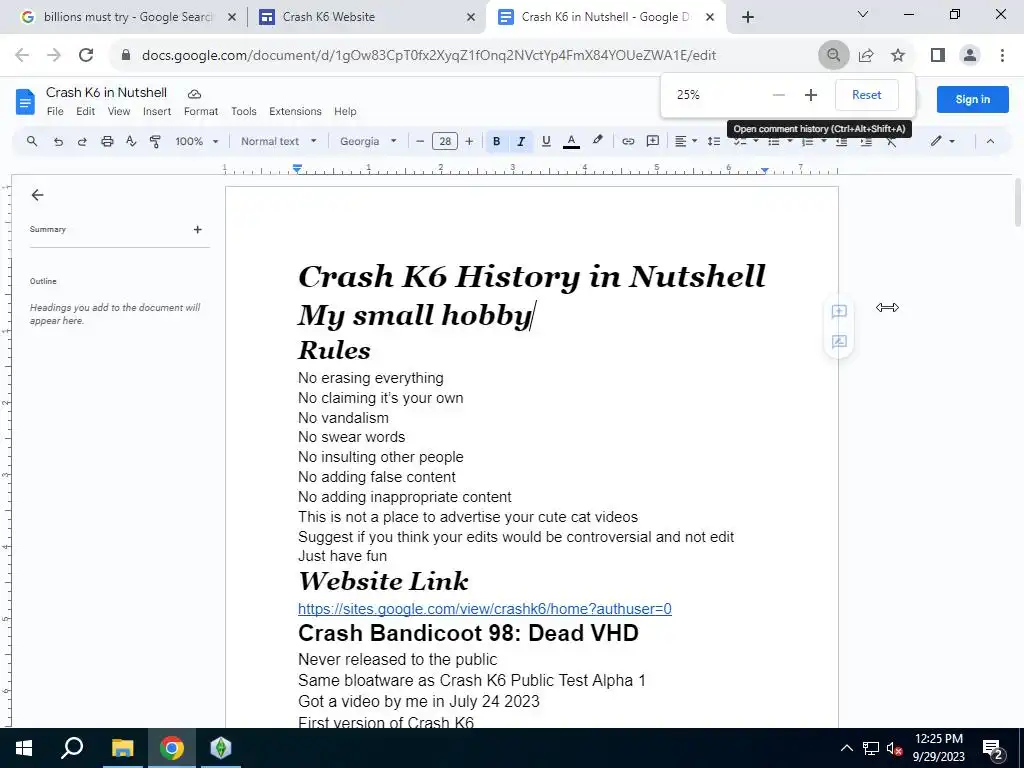Open the 100% zoom dropdown
This screenshot has width=1024, height=768.
tap(197, 141)
